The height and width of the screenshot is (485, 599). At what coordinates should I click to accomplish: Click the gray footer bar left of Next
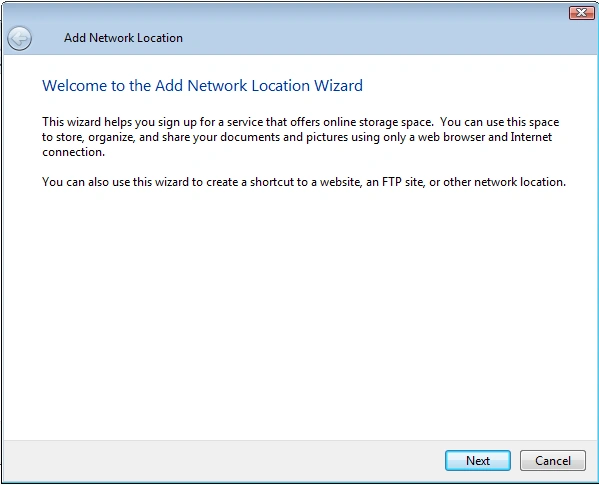[222, 461]
